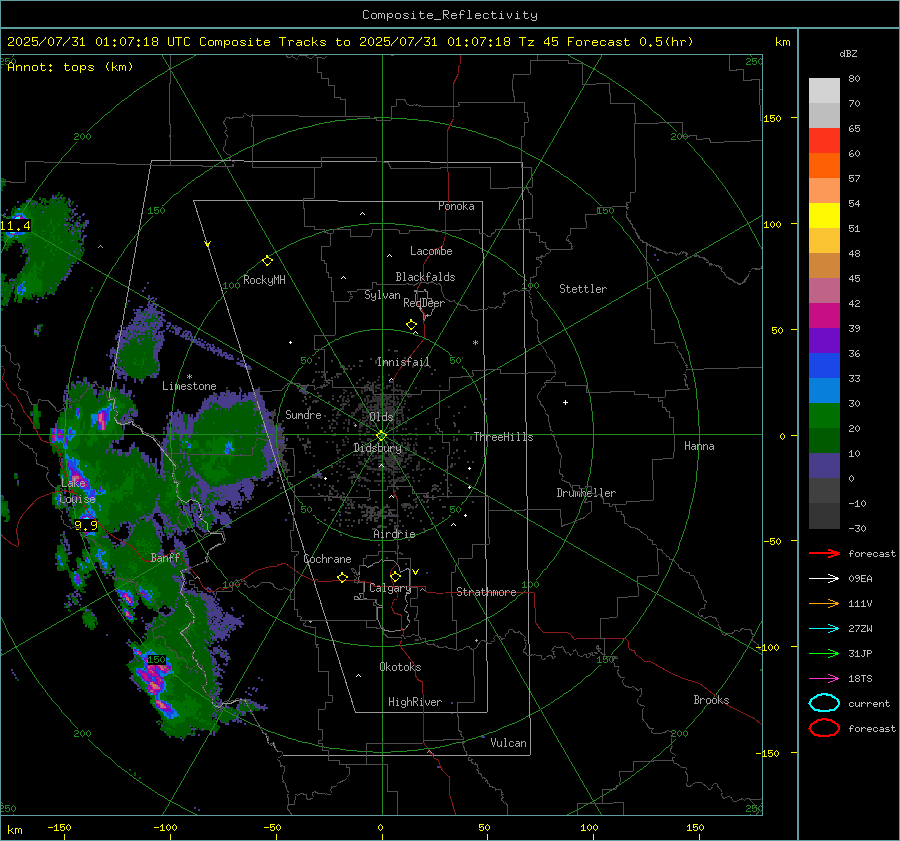Click the Drumheller label
This screenshot has height=841, width=900.
[586, 493]
